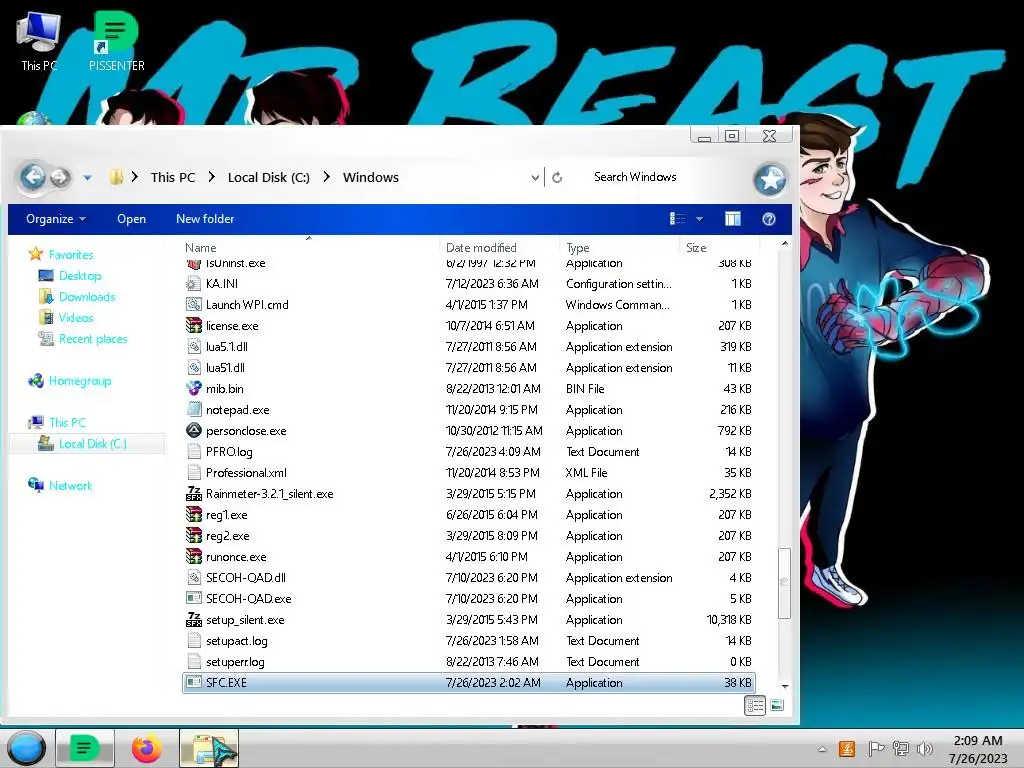Viewport: 1024px width, 768px height.
Task: Click the Back navigation arrow
Action: click(33, 177)
